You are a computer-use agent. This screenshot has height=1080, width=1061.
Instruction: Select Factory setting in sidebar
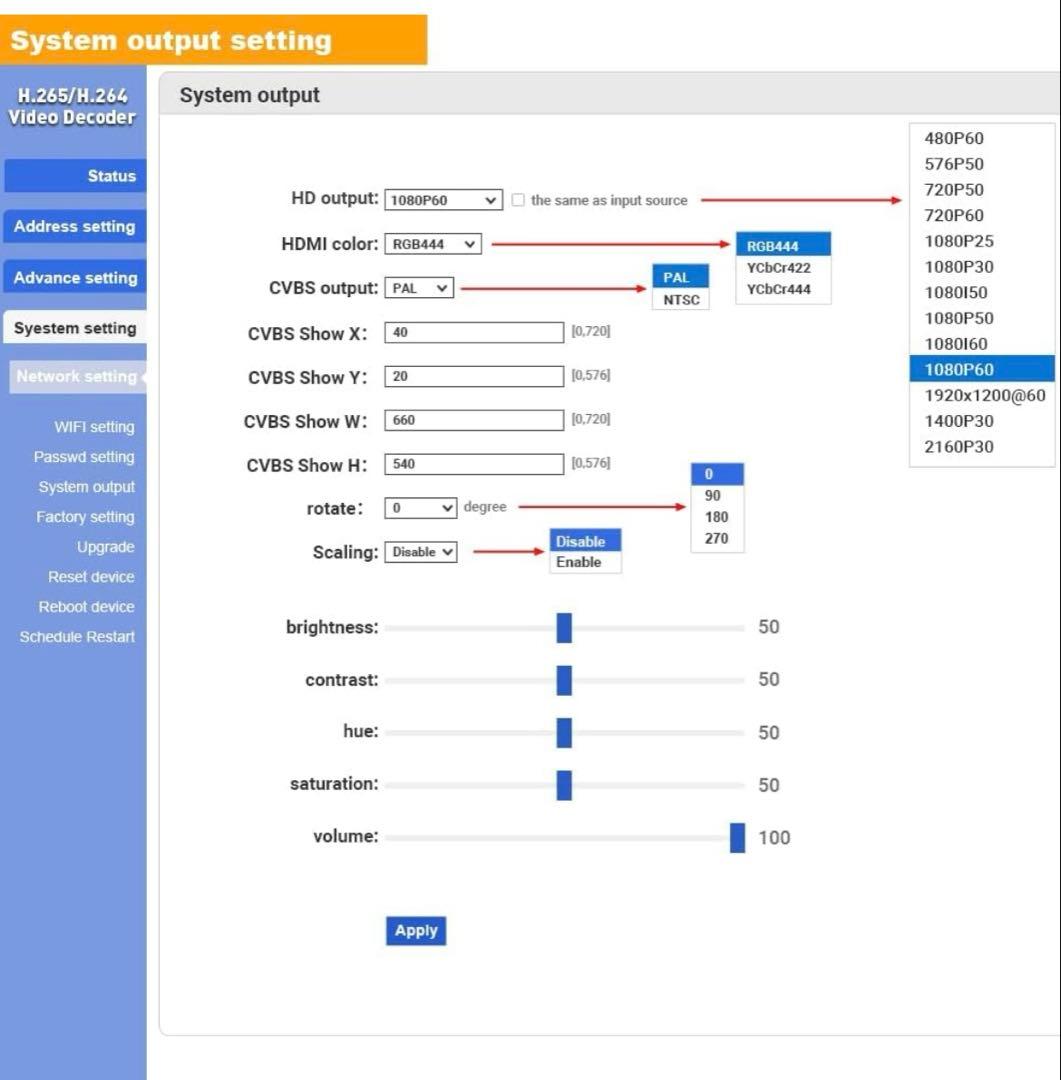(x=85, y=517)
